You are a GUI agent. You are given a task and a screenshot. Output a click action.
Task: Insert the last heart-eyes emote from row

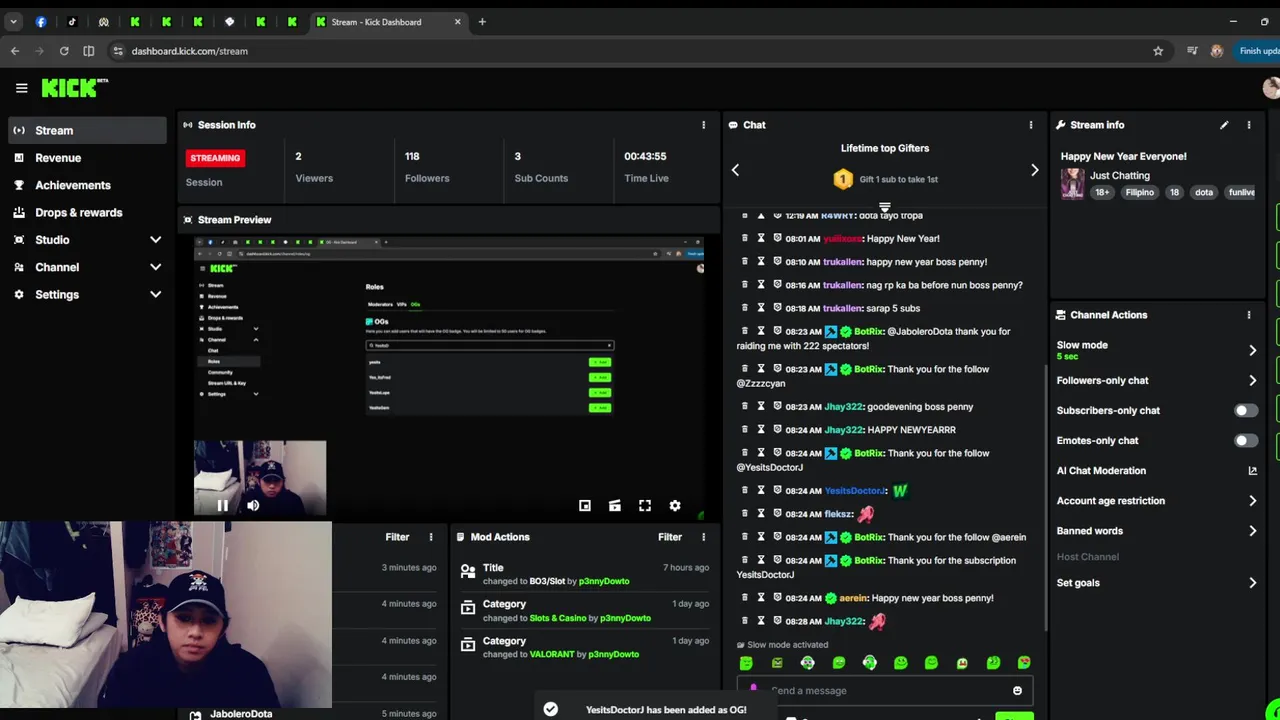coord(1024,663)
